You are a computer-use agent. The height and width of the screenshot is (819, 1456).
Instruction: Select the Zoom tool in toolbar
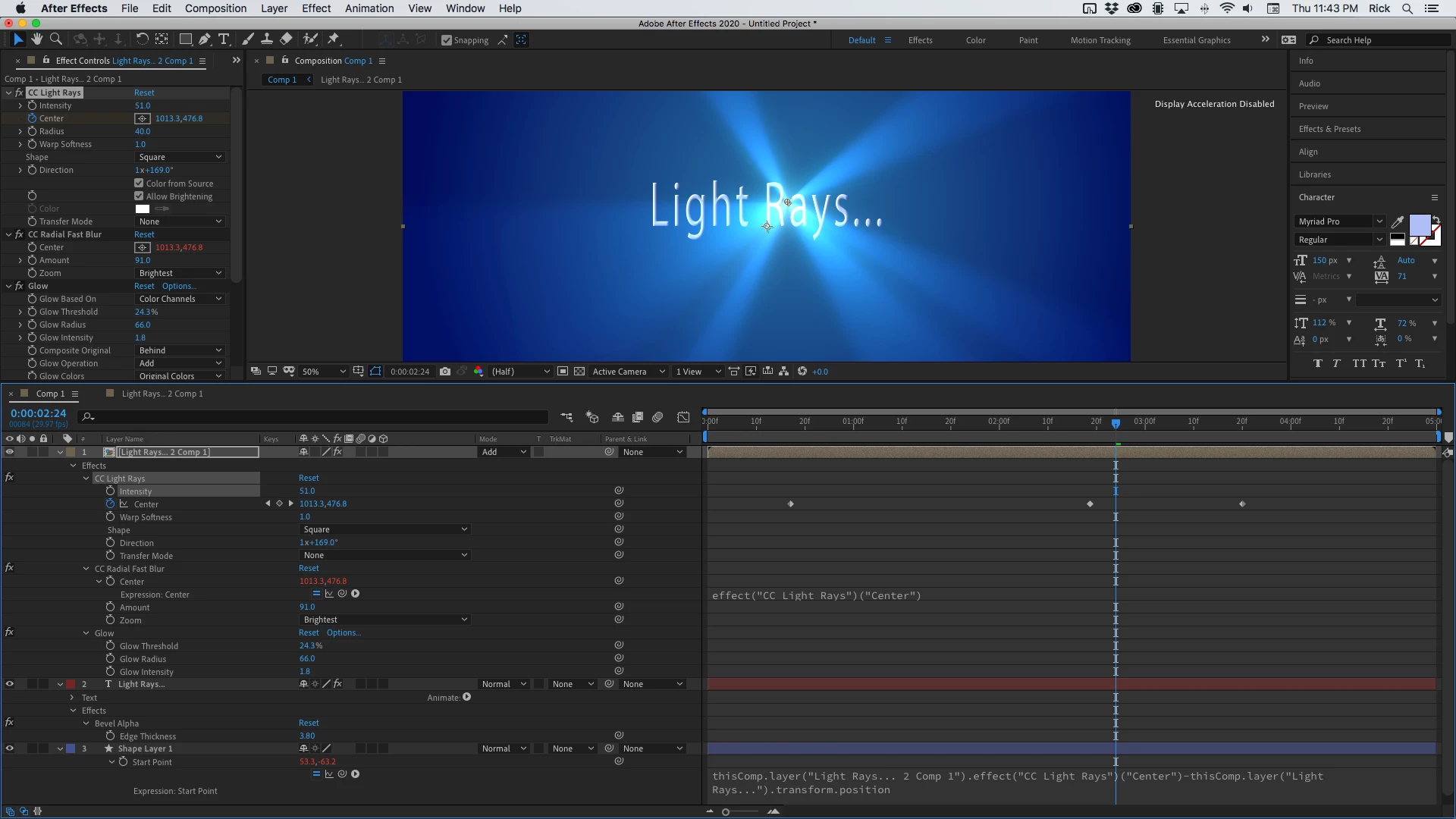pos(55,39)
